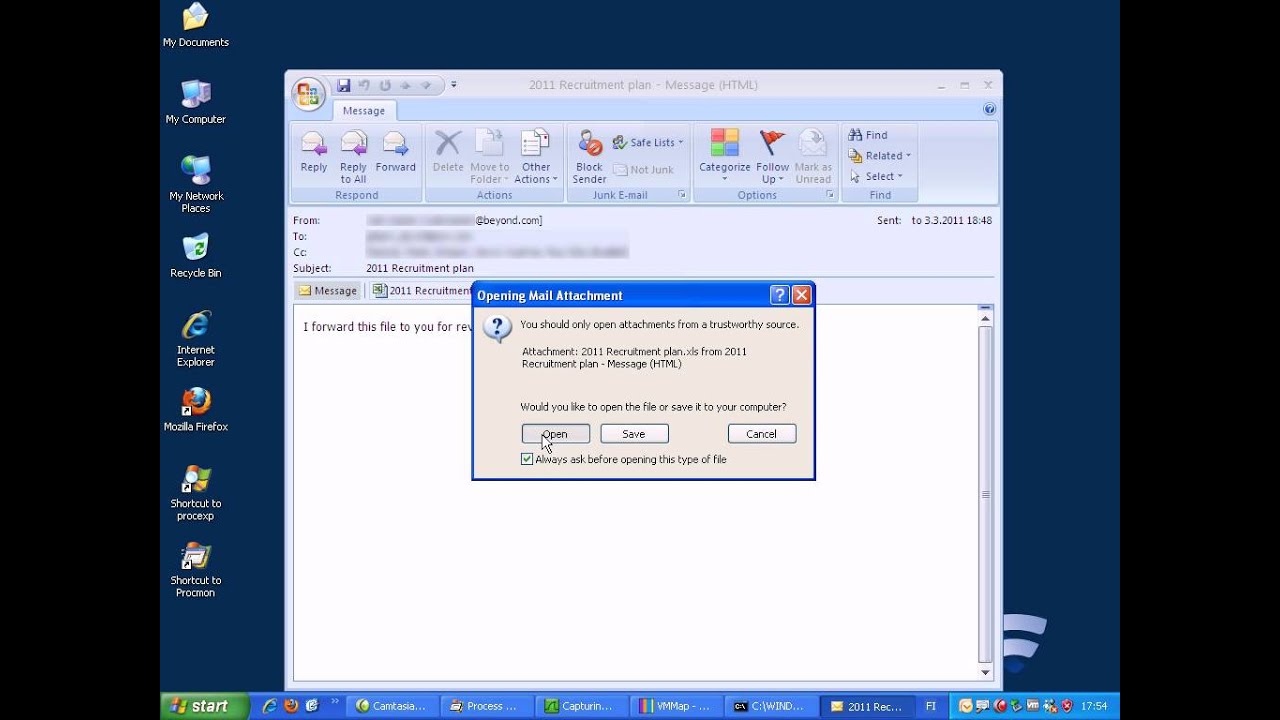Screen dimensions: 1280x720
Task: Click the message body scrollbar up arrow
Action: (985, 318)
